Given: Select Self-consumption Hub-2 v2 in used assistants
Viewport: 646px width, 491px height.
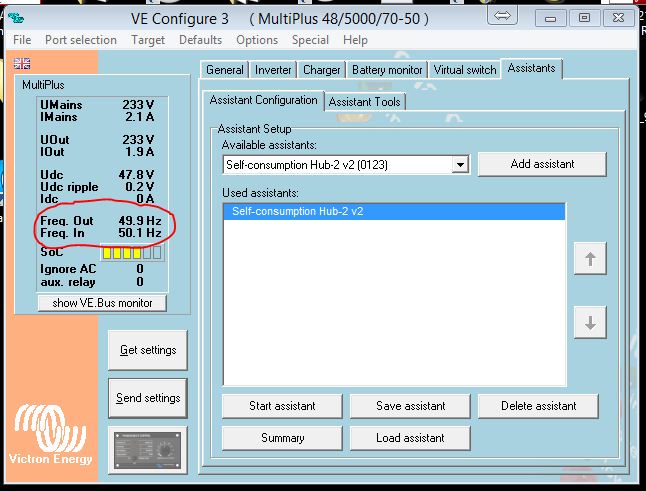Looking at the screenshot, I should pos(394,211).
